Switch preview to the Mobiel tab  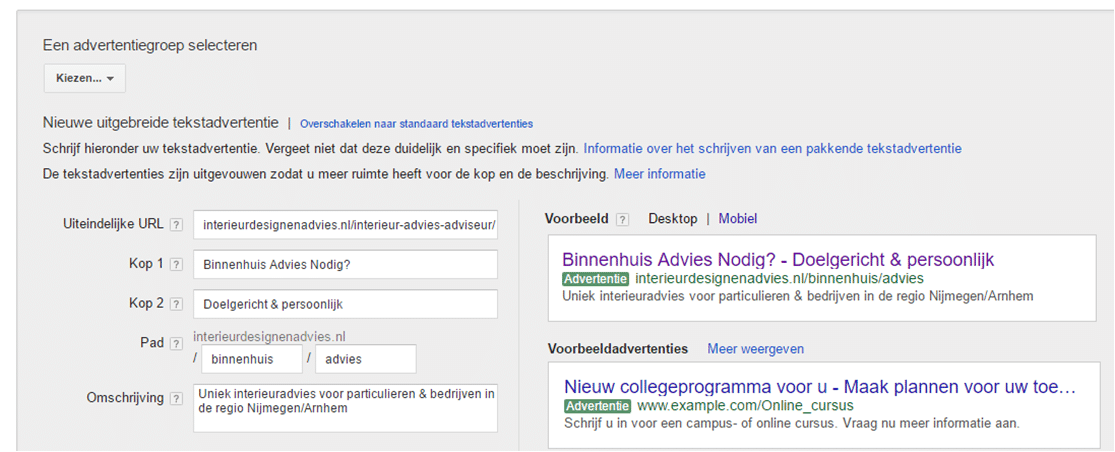[737, 219]
